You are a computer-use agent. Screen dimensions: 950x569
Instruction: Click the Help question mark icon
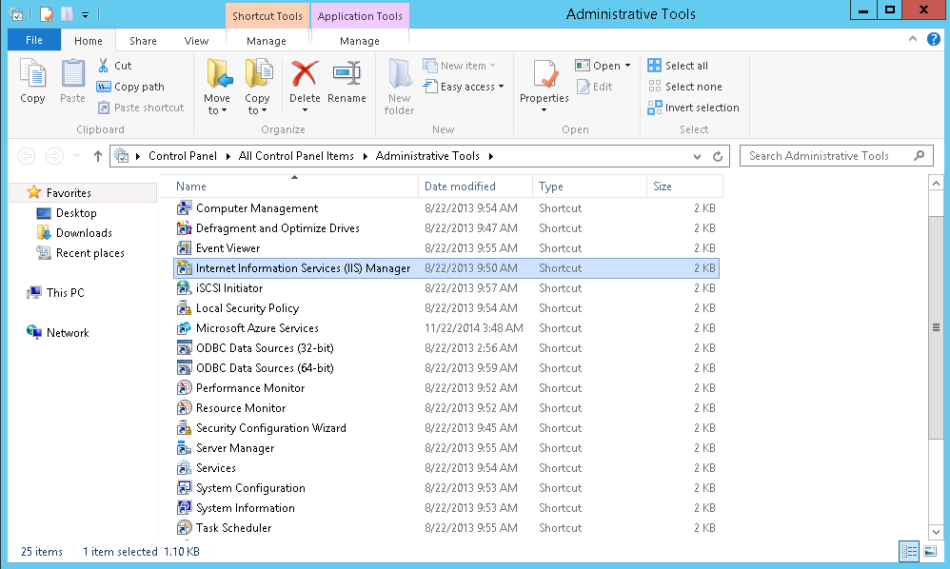pos(933,40)
